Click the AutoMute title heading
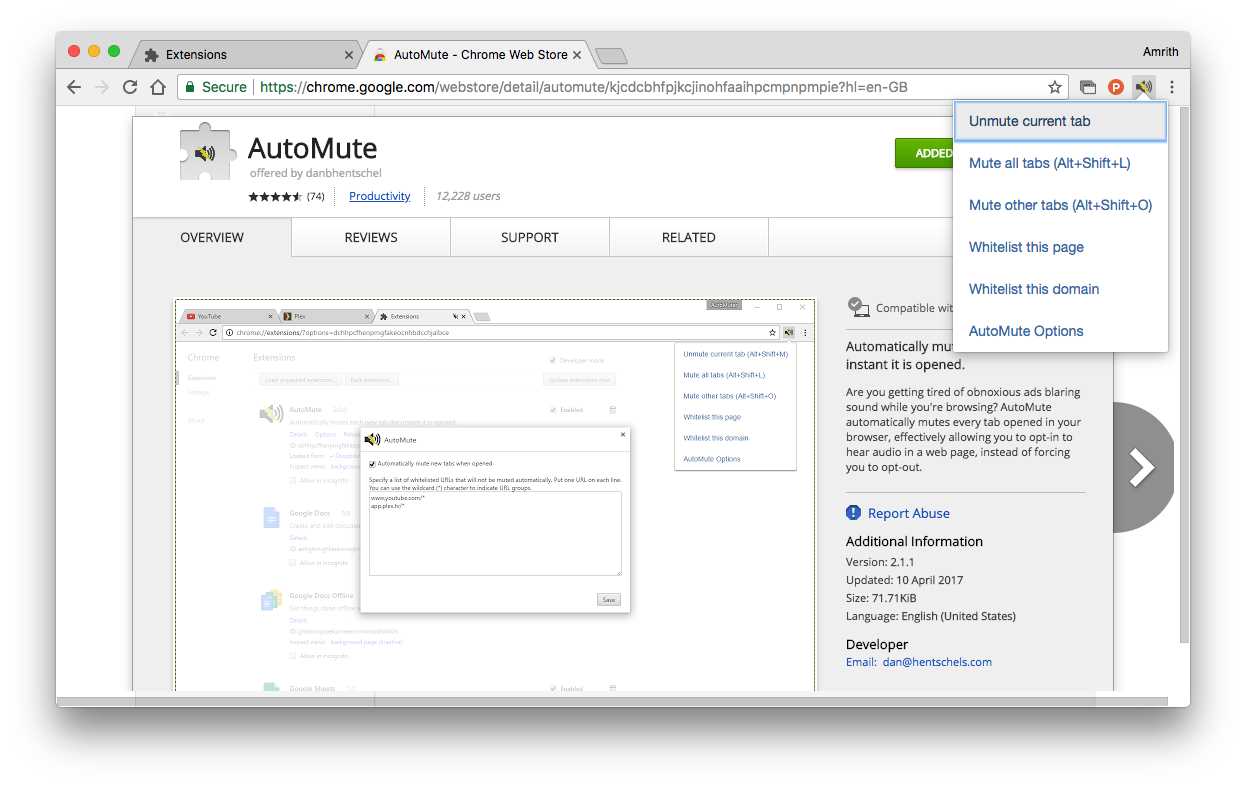The height and width of the screenshot is (787, 1246). point(313,148)
